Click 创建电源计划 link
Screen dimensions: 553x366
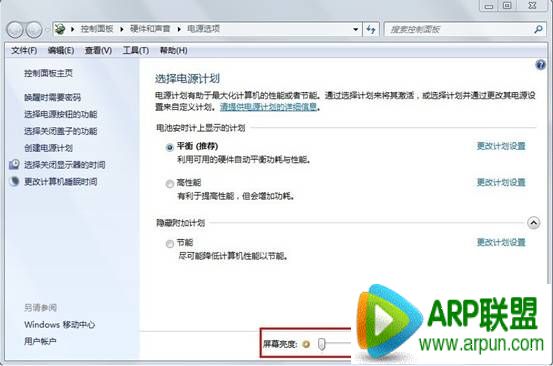coord(48,148)
